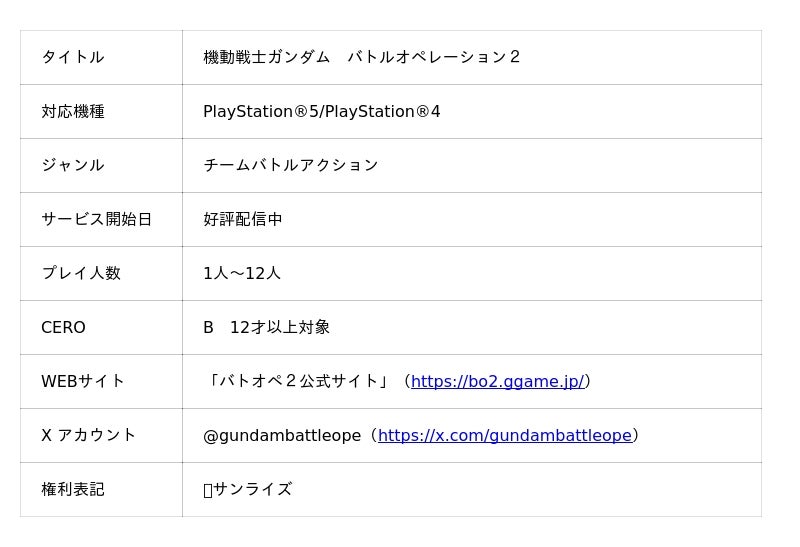The height and width of the screenshot is (547, 800).
Task: Click the 「バトオペ２公式サイト」 text
Action: click(298, 381)
